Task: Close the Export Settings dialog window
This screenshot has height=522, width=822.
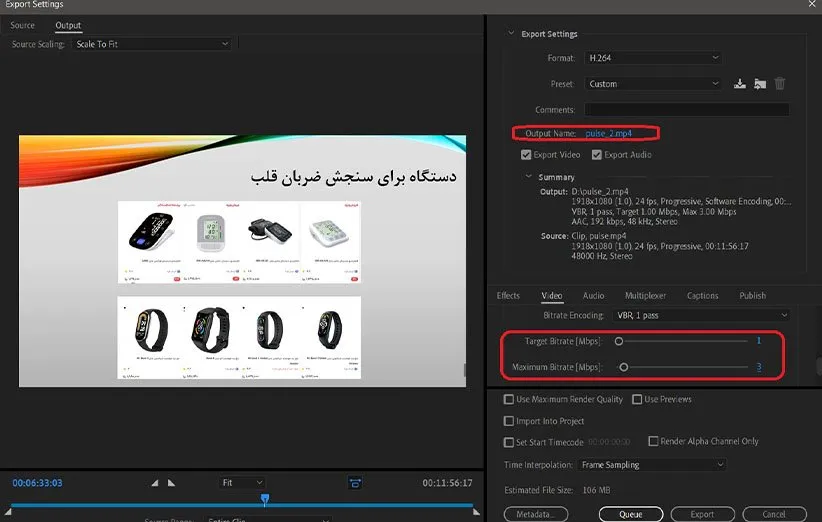Action: 811,5
